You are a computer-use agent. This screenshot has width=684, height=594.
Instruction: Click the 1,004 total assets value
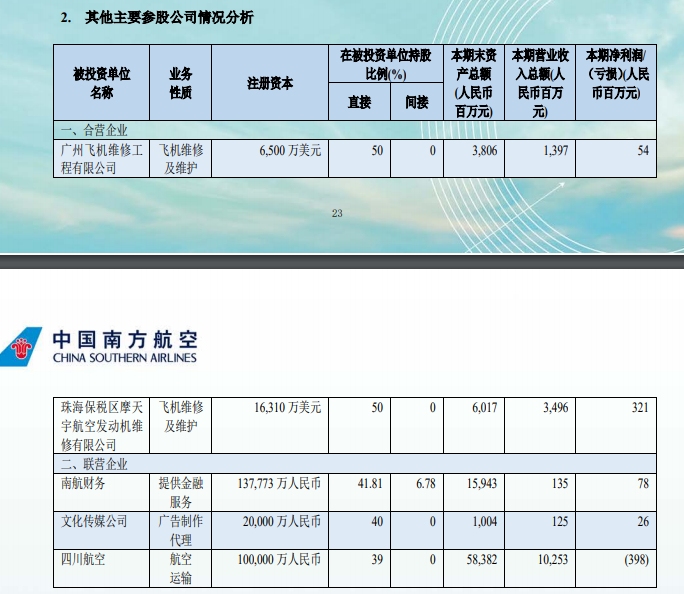[485, 521]
